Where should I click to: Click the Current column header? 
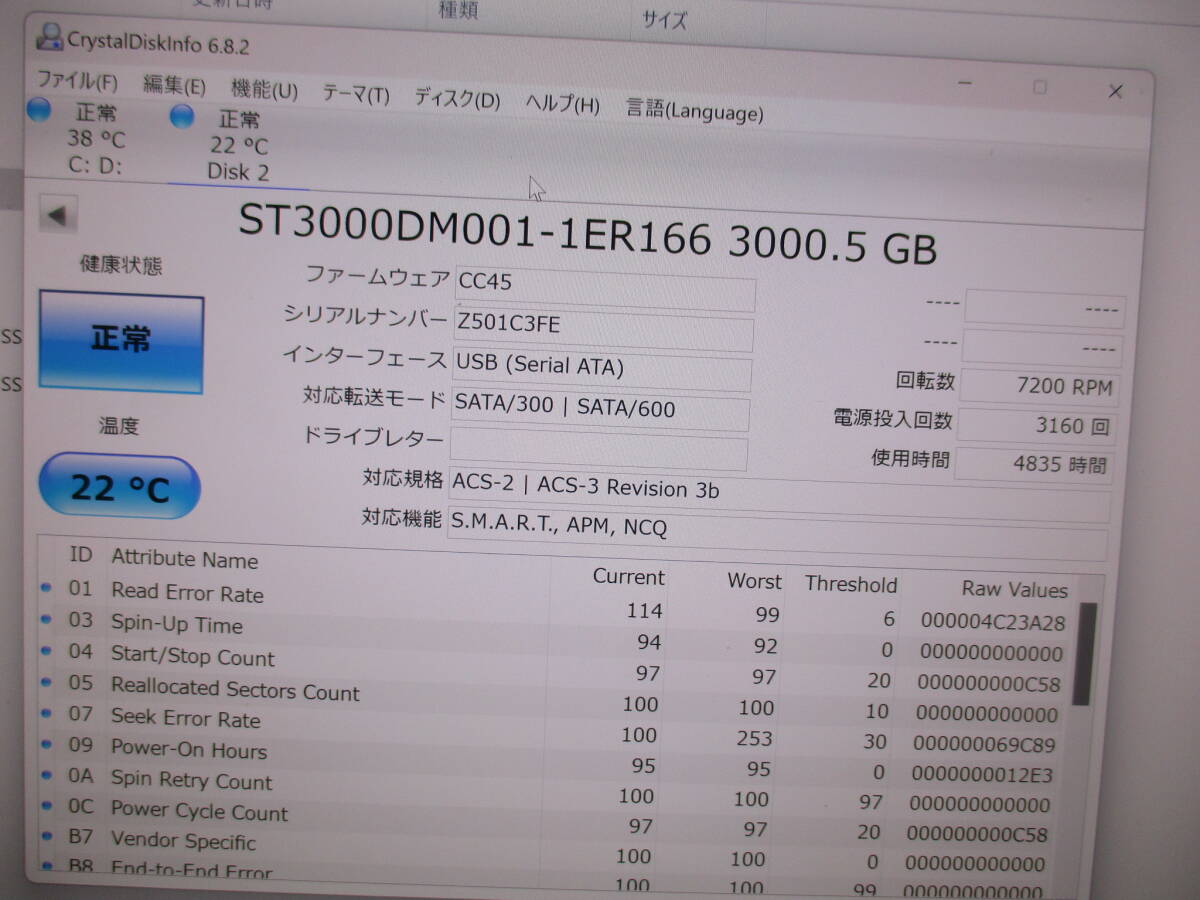(628, 577)
